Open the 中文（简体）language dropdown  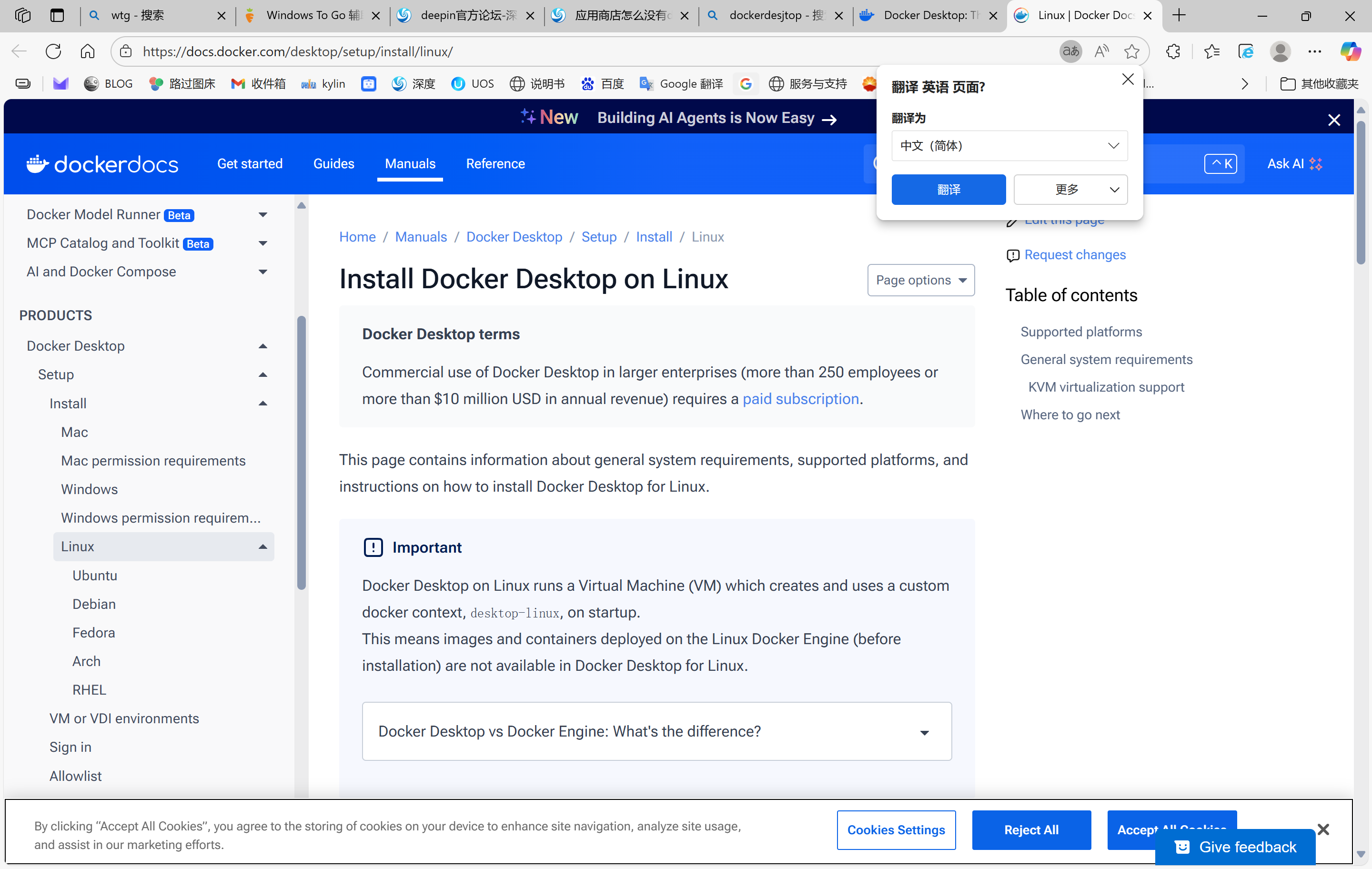(x=1009, y=146)
